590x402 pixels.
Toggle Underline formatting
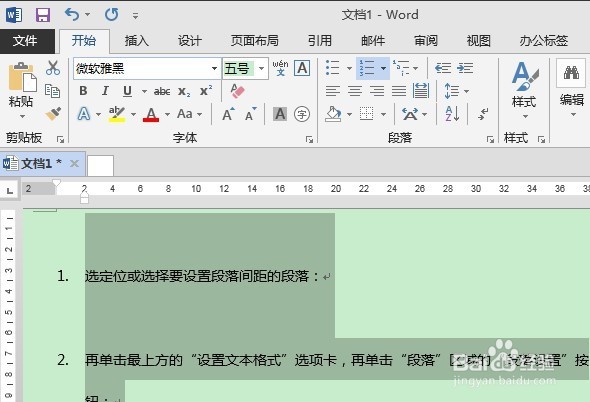128,91
